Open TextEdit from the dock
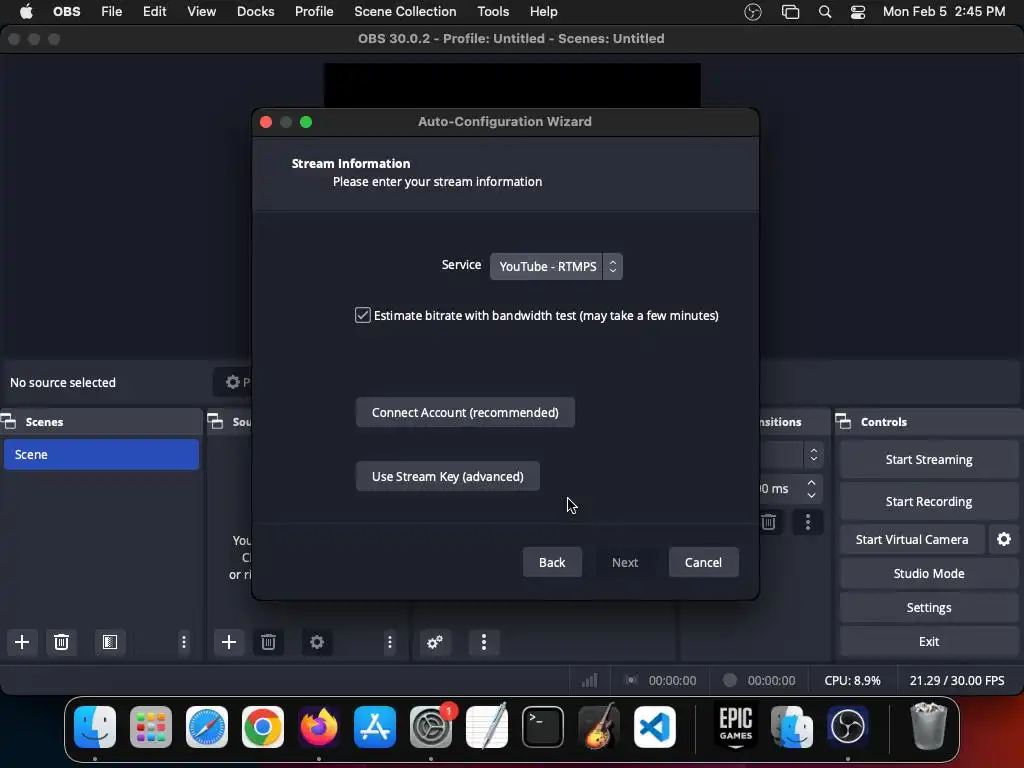Screen dimensions: 1024x768 (x=487, y=727)
